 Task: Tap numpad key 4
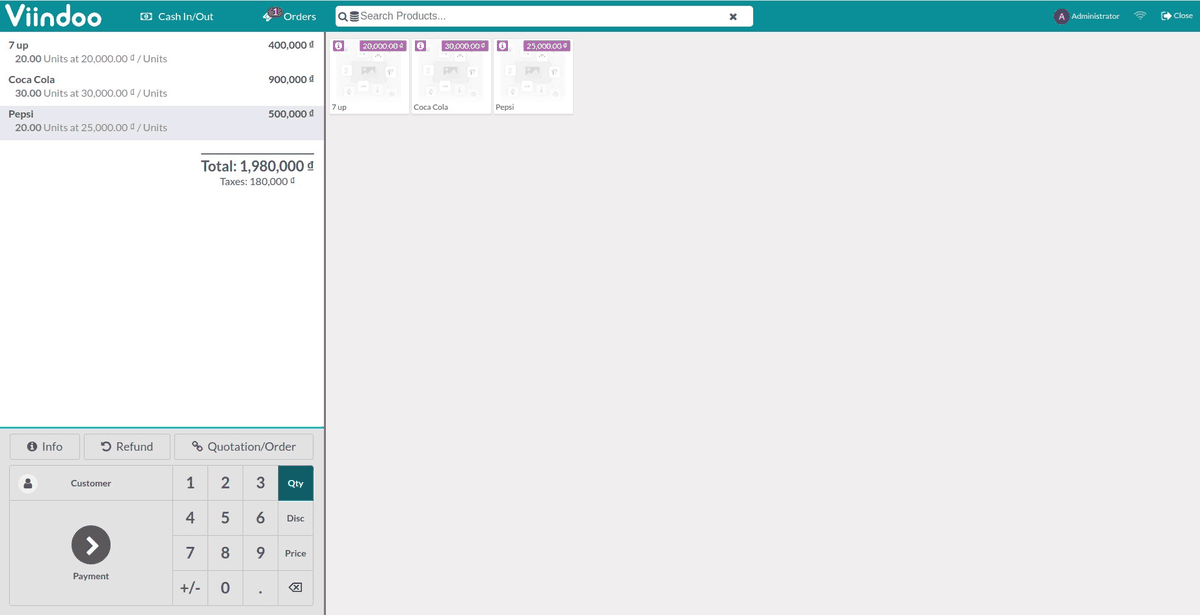(190, 518)
